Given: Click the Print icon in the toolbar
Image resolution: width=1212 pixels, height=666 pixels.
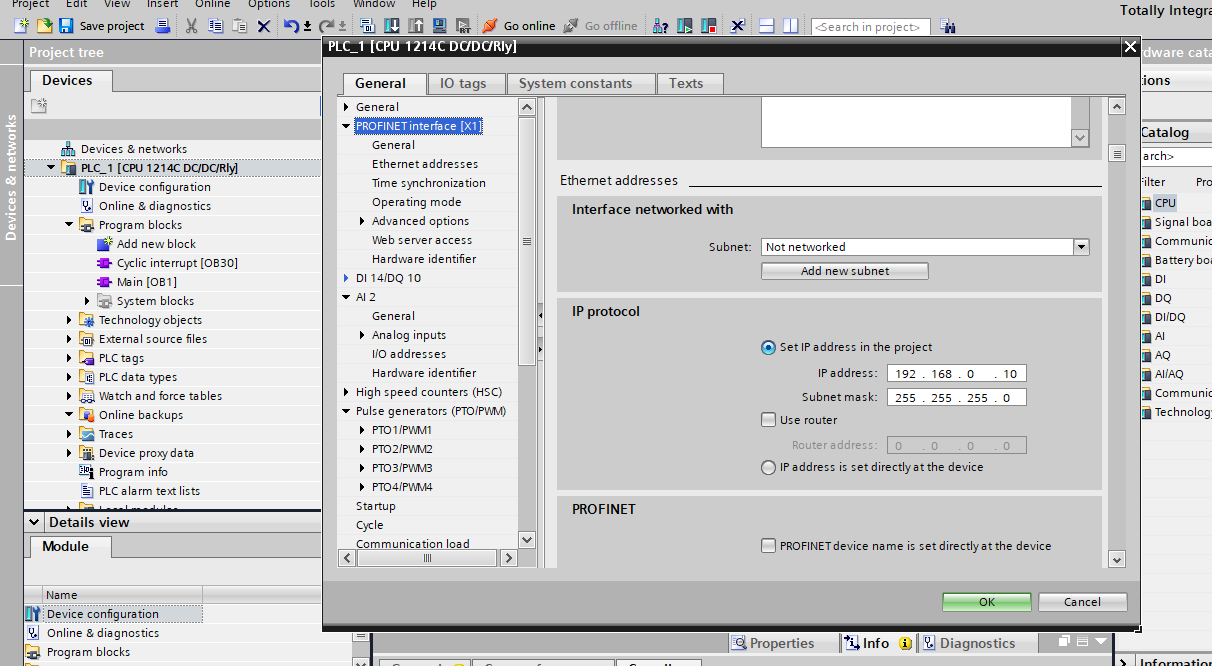Looking at the screenshot, I should pos(162,26).
